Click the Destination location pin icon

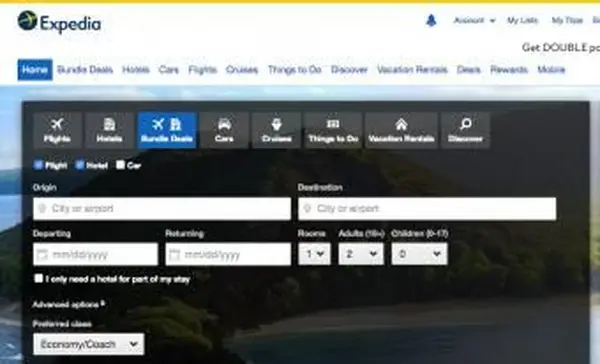click(307, 208)
